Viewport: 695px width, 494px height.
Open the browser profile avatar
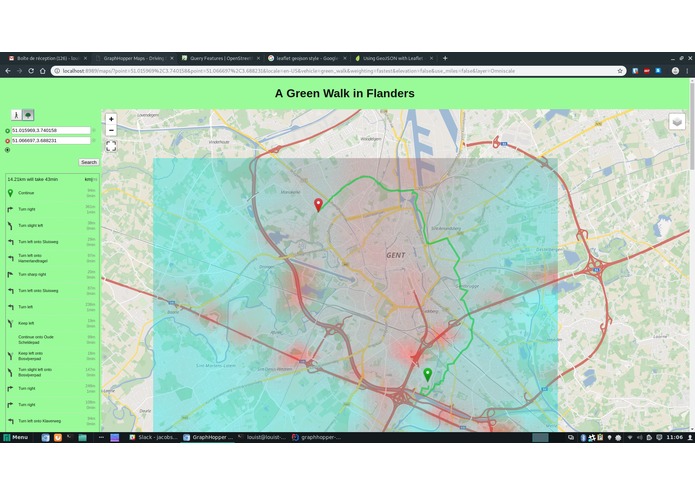pyautogui.click(x=675, y=71)
